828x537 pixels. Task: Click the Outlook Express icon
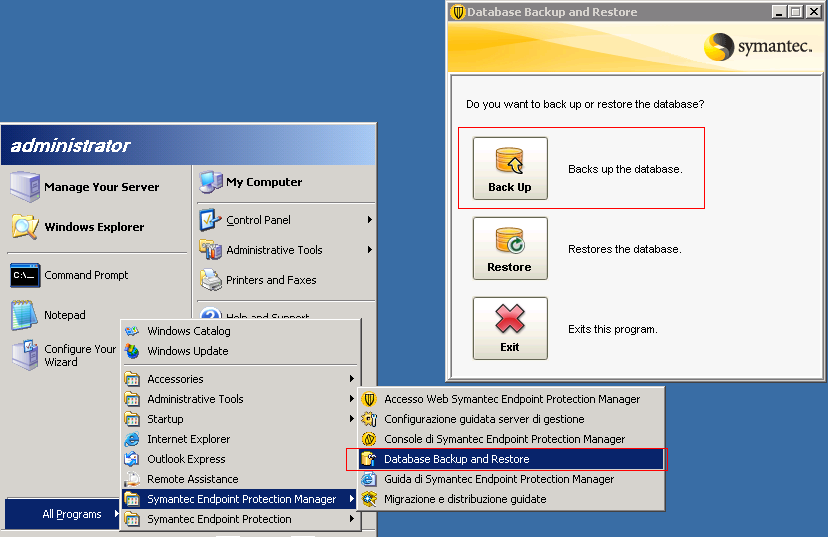click(x=132, y=459)
